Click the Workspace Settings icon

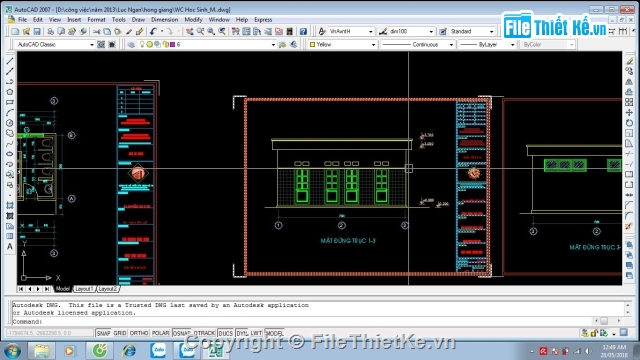click(x=101, y=44)
